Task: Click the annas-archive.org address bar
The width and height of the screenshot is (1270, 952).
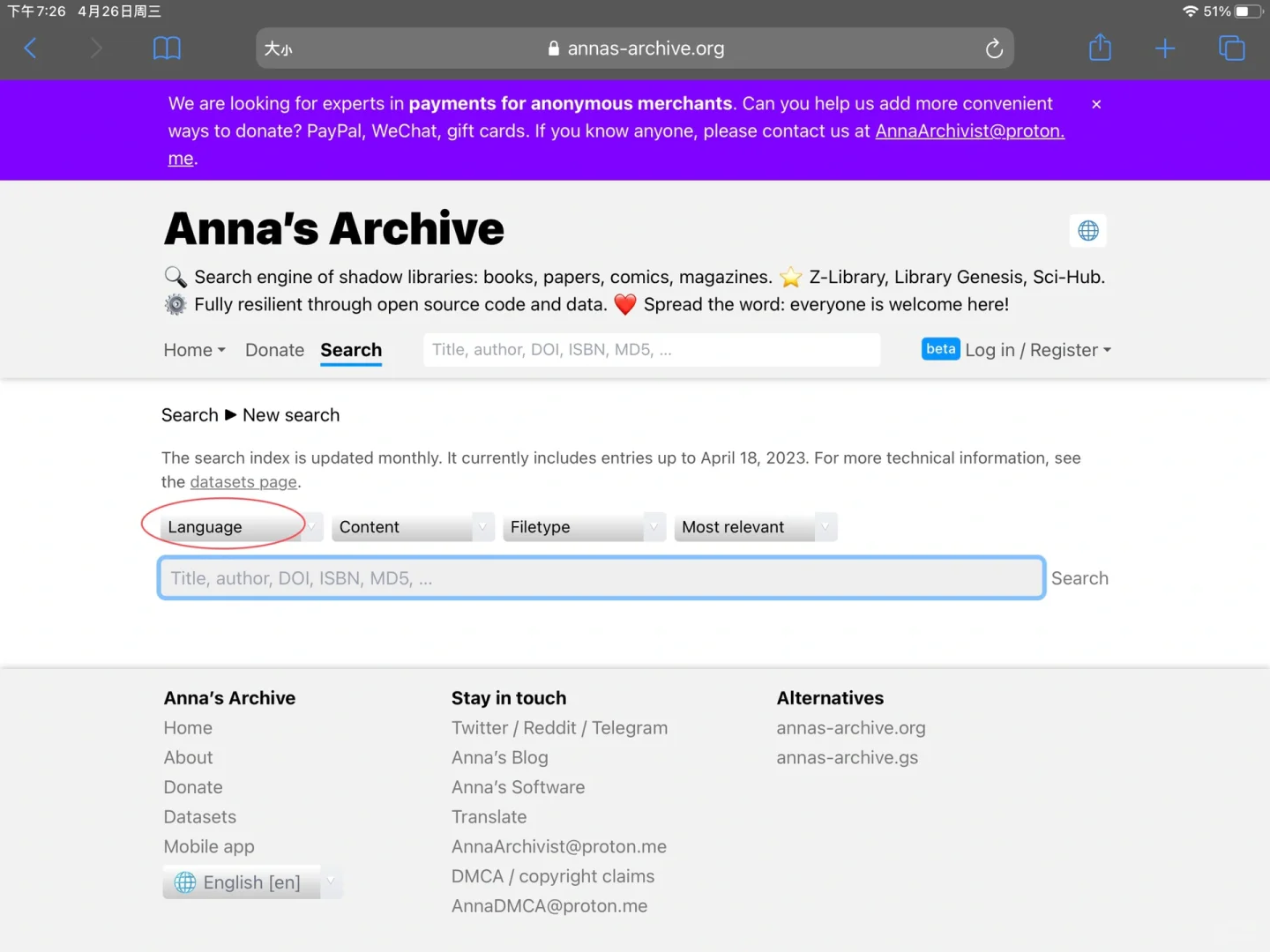Action: coord(635,48)
